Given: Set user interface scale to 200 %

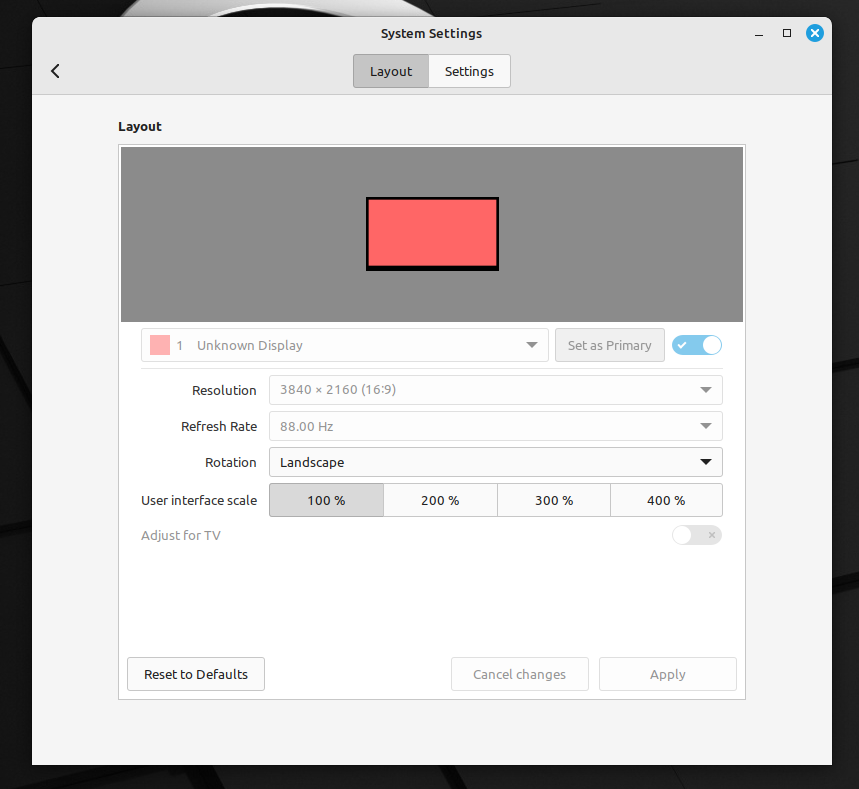Looking at the screenshot, I should (x=440, y=500).
